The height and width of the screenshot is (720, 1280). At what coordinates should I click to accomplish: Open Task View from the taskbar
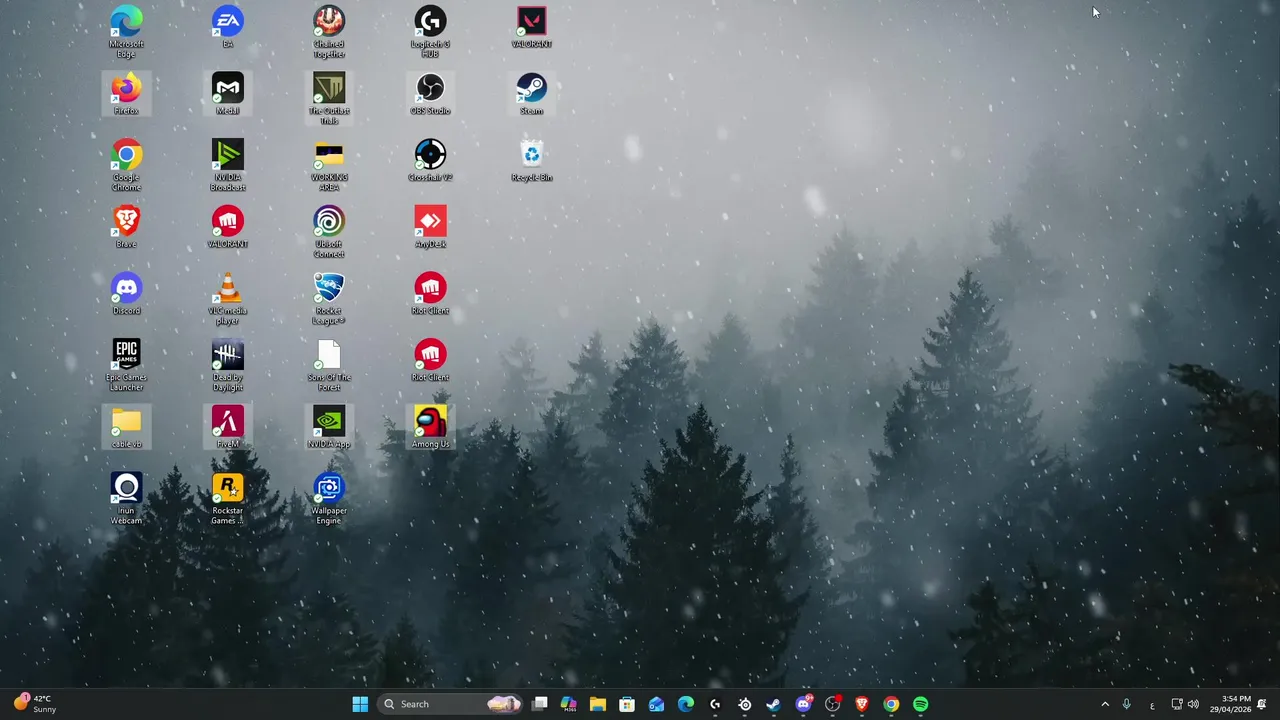(x=540, y=704)
